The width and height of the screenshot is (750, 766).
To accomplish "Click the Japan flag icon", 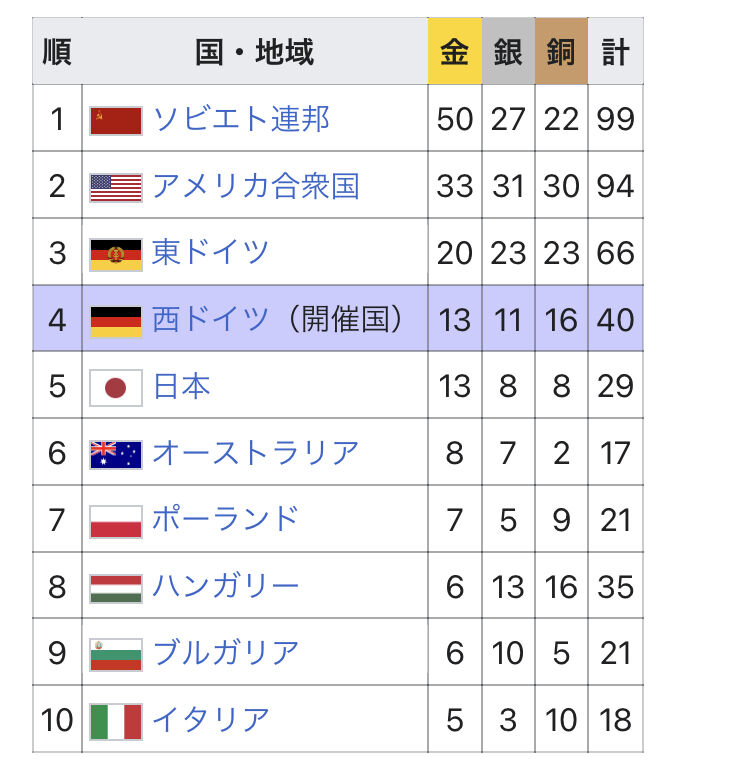I will pos(116,387).
